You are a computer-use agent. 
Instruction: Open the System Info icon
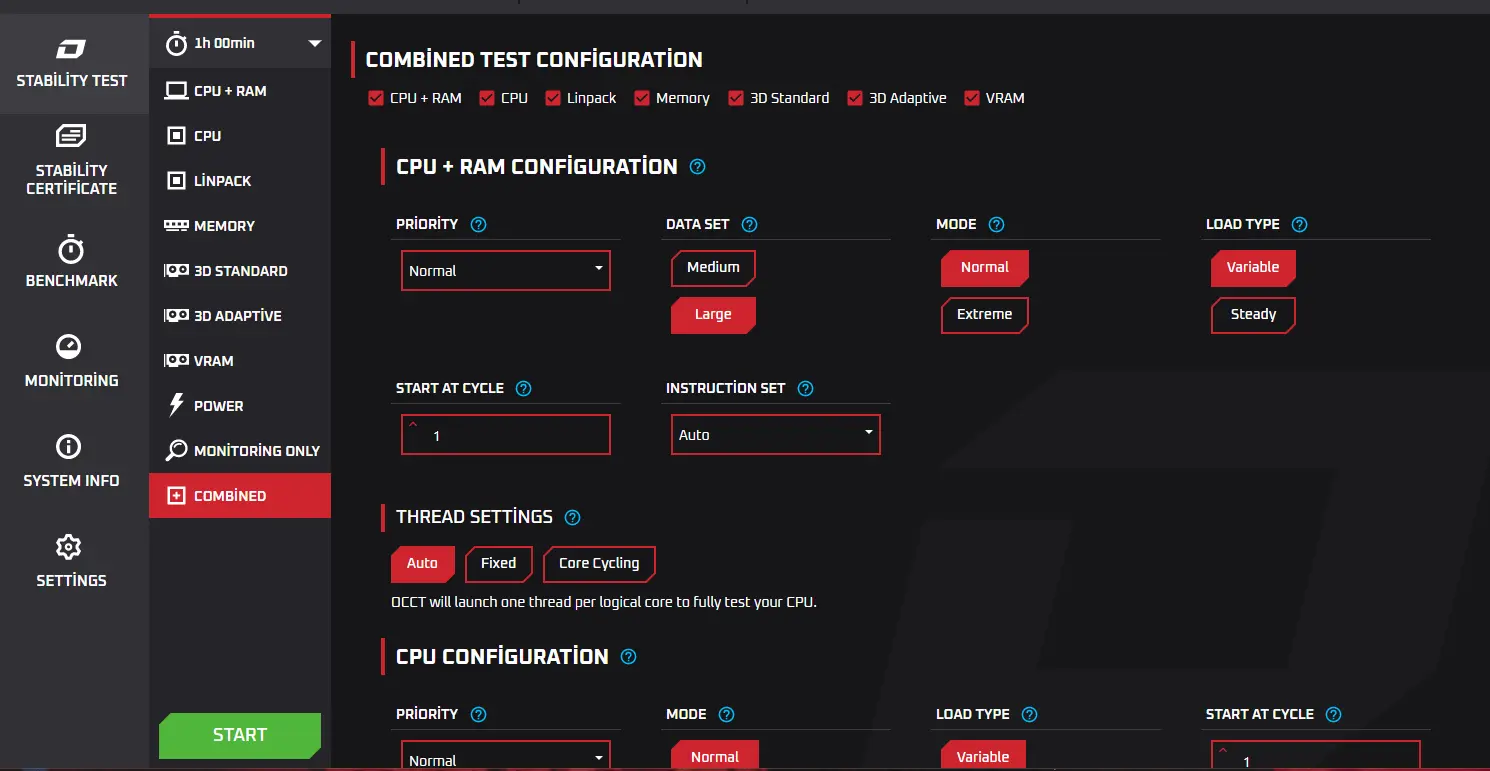point(69,446)
